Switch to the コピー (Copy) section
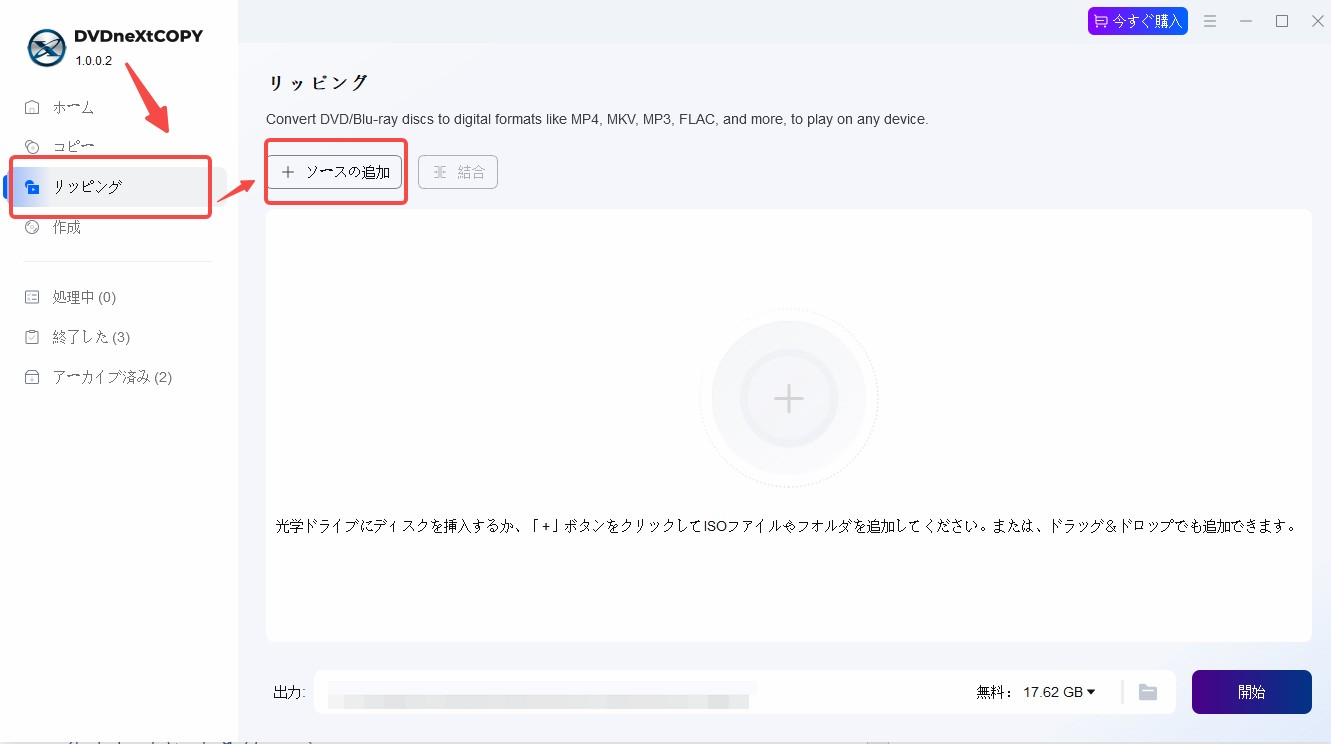 point(73,147)
